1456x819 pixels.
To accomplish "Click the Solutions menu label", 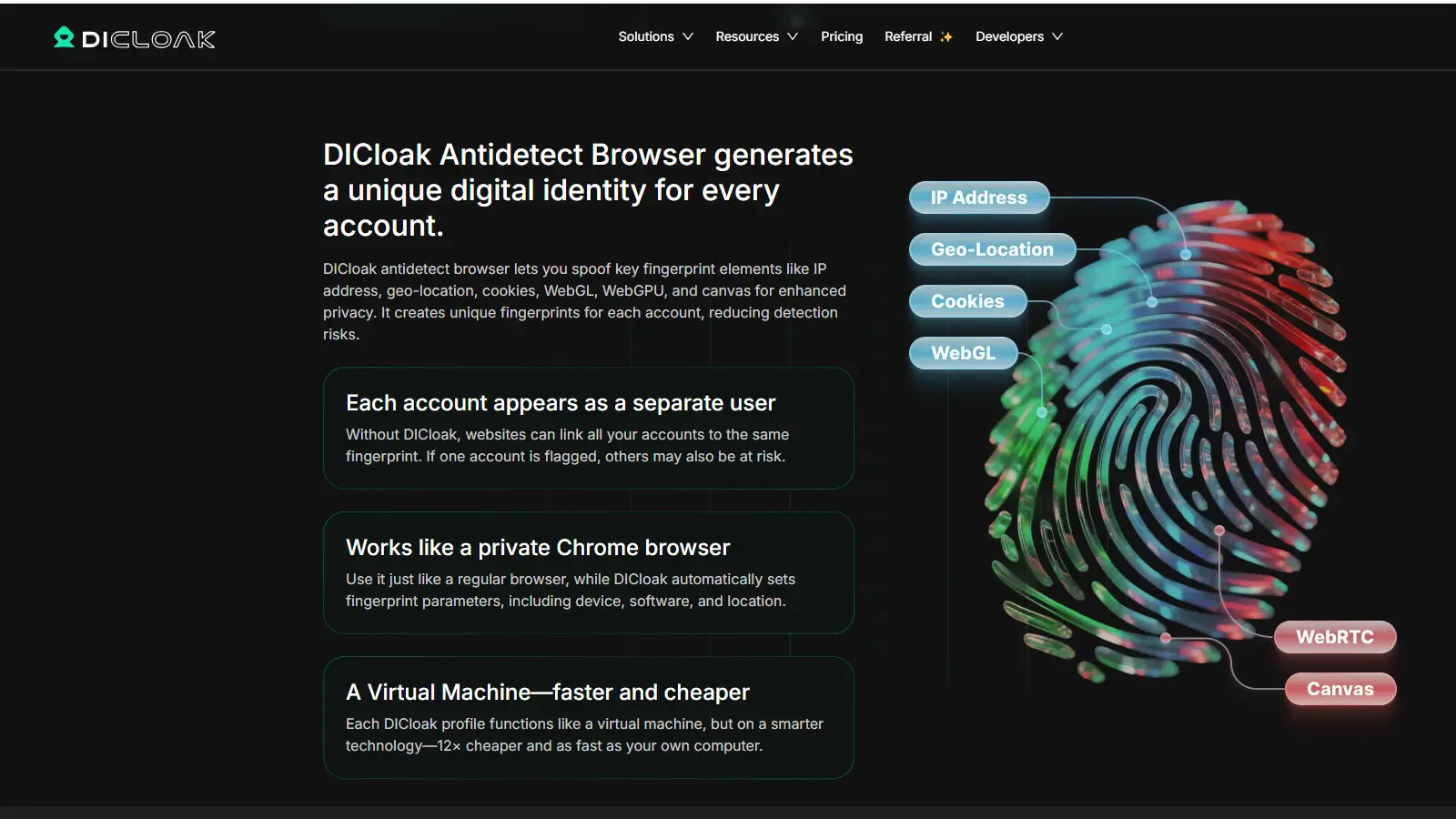I will [645, 37].
